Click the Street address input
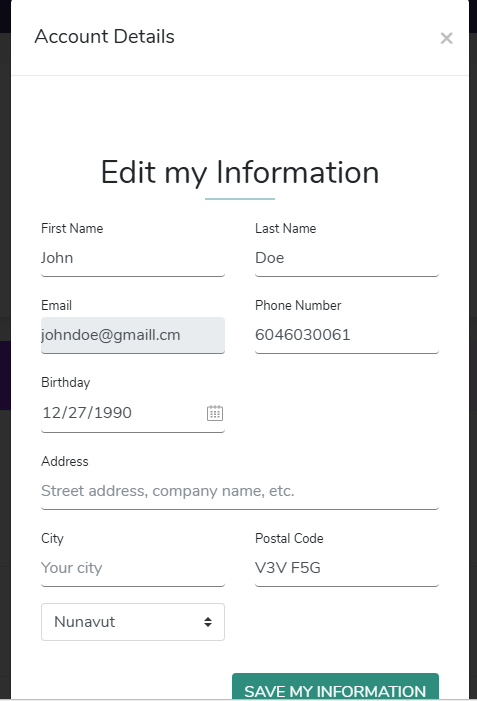The height and width of the screenshot is (701, 477). click(x=240, y=491)
